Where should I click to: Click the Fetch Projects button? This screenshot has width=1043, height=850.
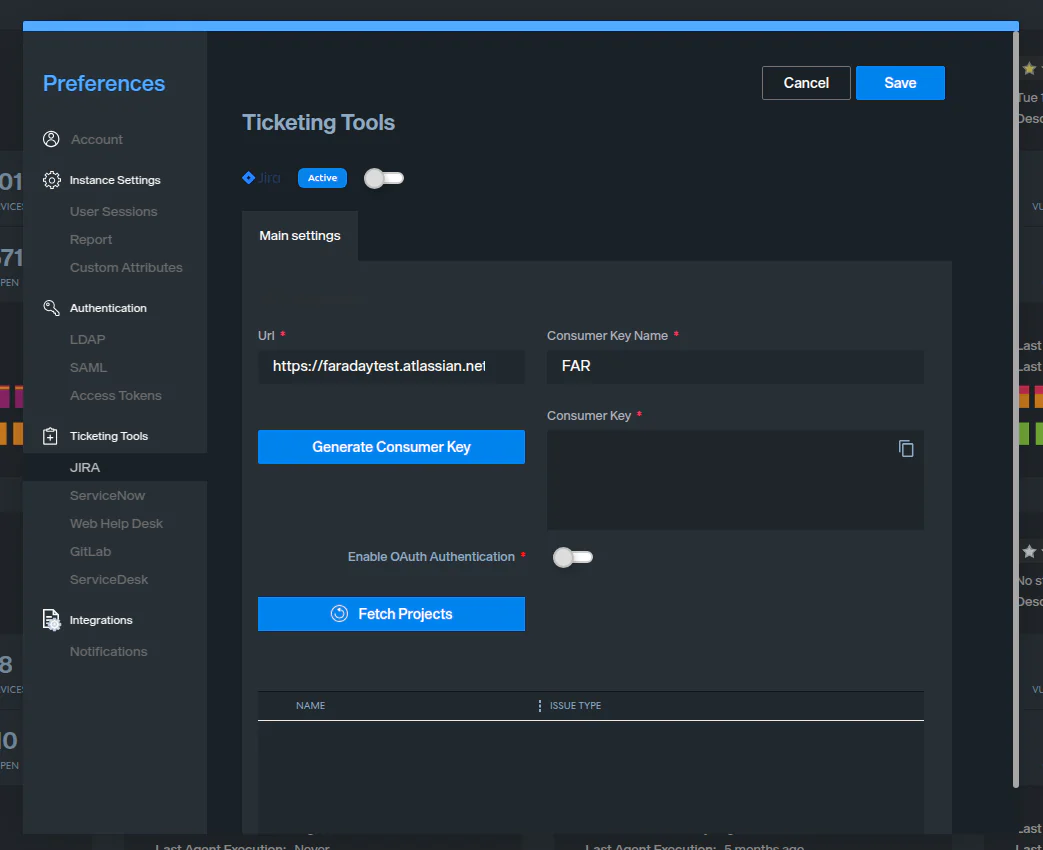[391, 614]
